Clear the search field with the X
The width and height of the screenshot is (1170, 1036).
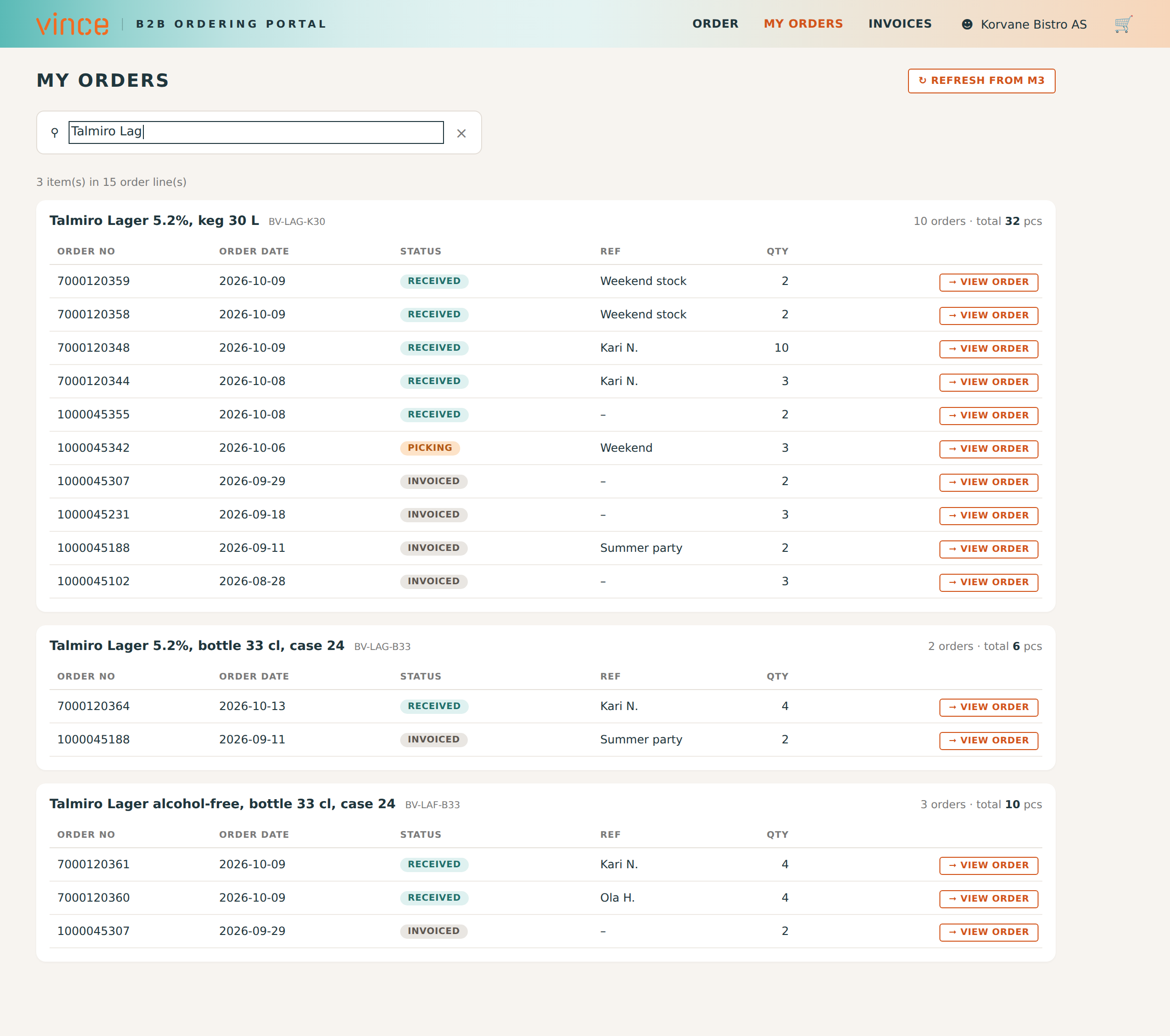tap(461, 133)
